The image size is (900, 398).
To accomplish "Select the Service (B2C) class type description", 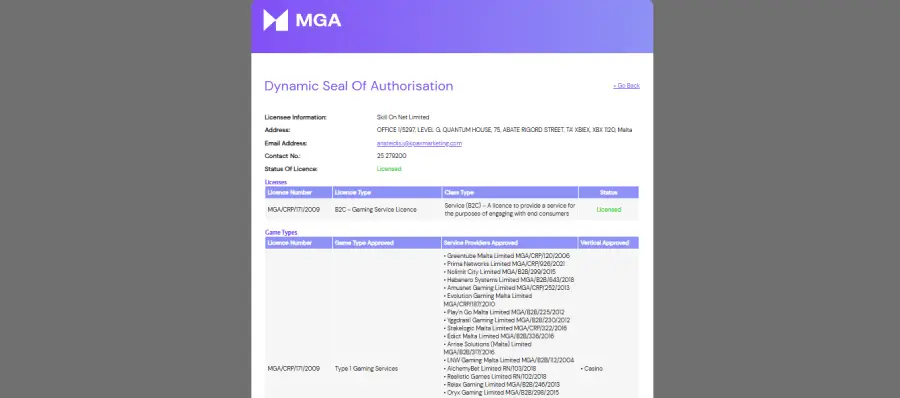I will pyautogui.click(x=510, y=210).
